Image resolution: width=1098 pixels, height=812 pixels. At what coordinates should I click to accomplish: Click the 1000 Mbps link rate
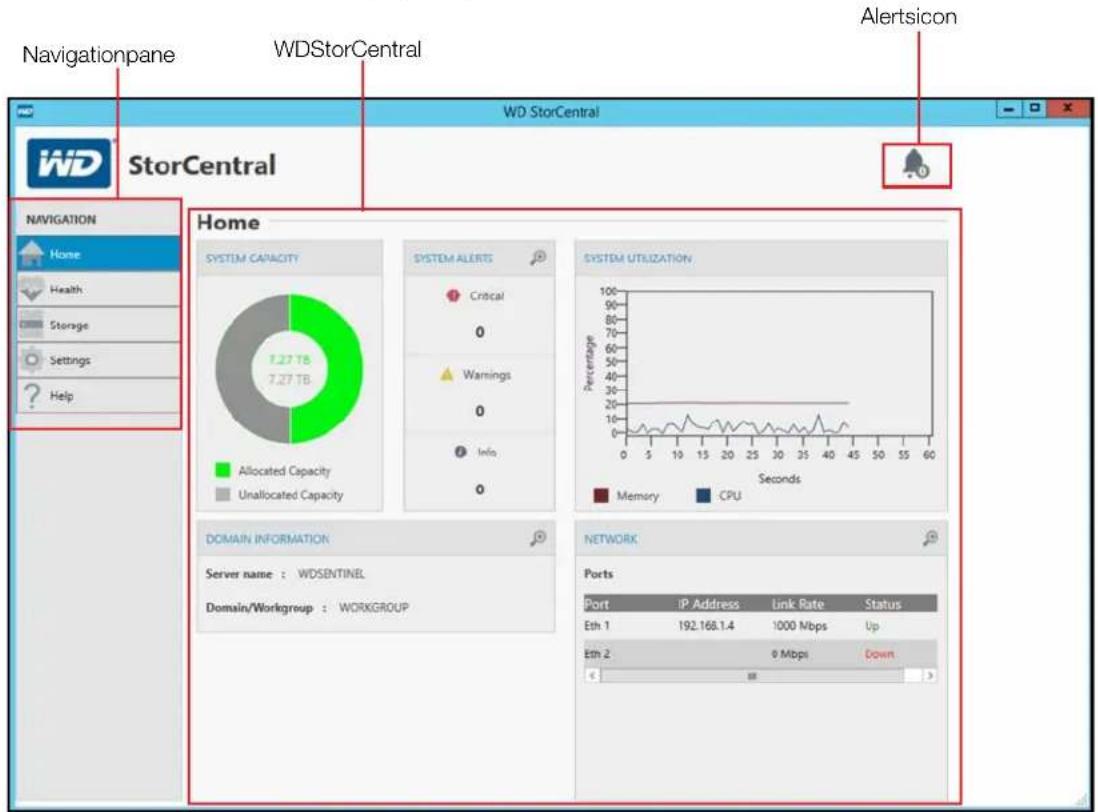click(x=800, y=626)
